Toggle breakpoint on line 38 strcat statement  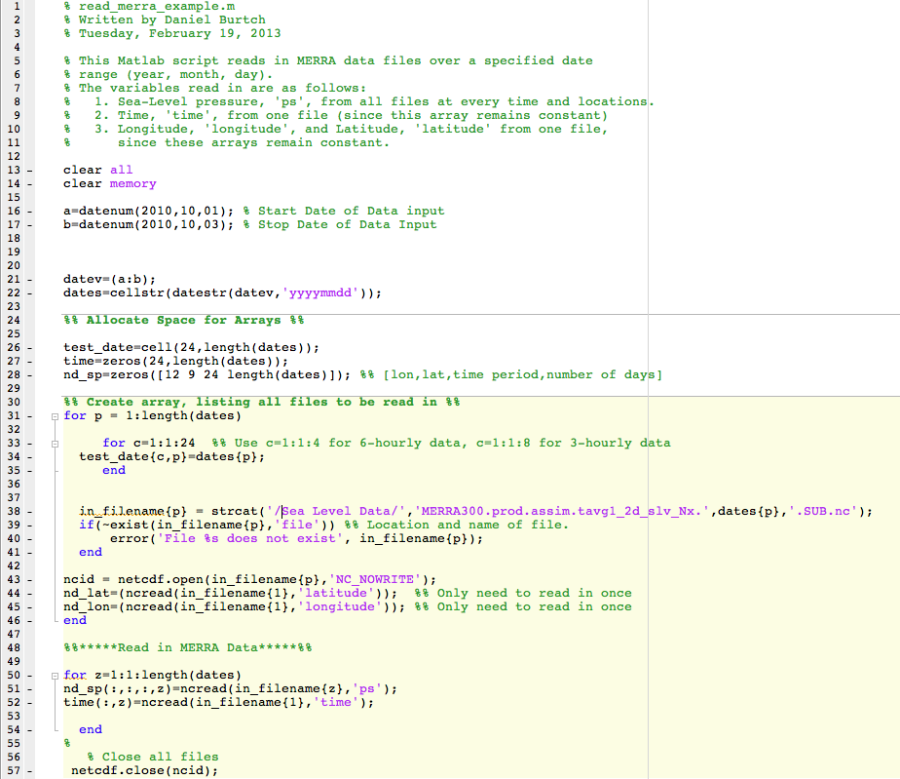click(29, 510)
